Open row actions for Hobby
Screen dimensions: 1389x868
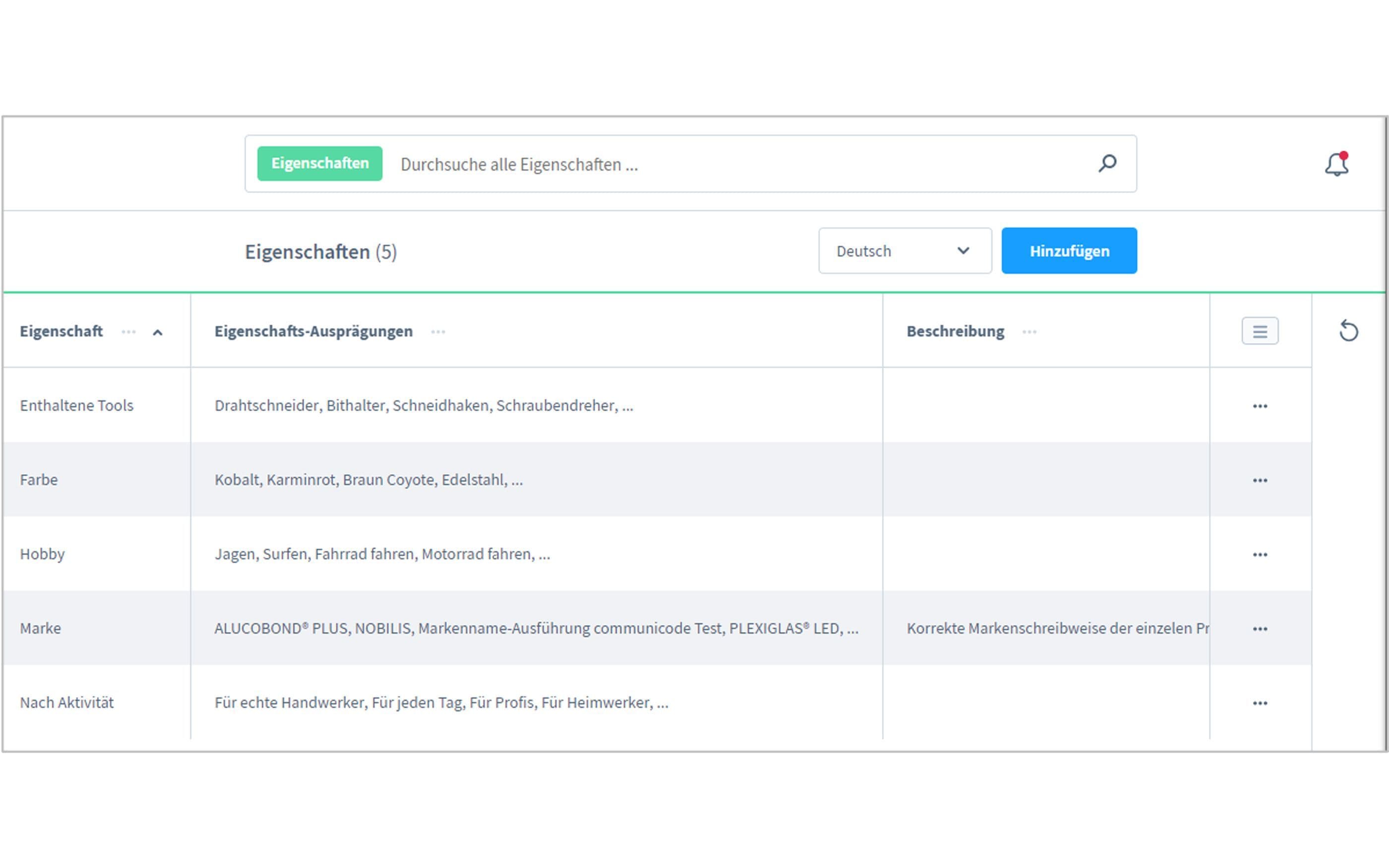(x=1261, y=554)
